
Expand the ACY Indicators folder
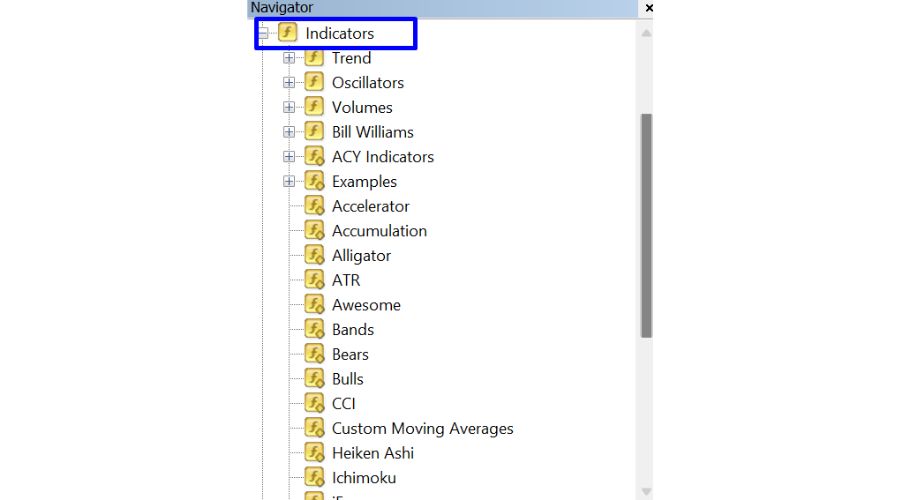[289, 157]
